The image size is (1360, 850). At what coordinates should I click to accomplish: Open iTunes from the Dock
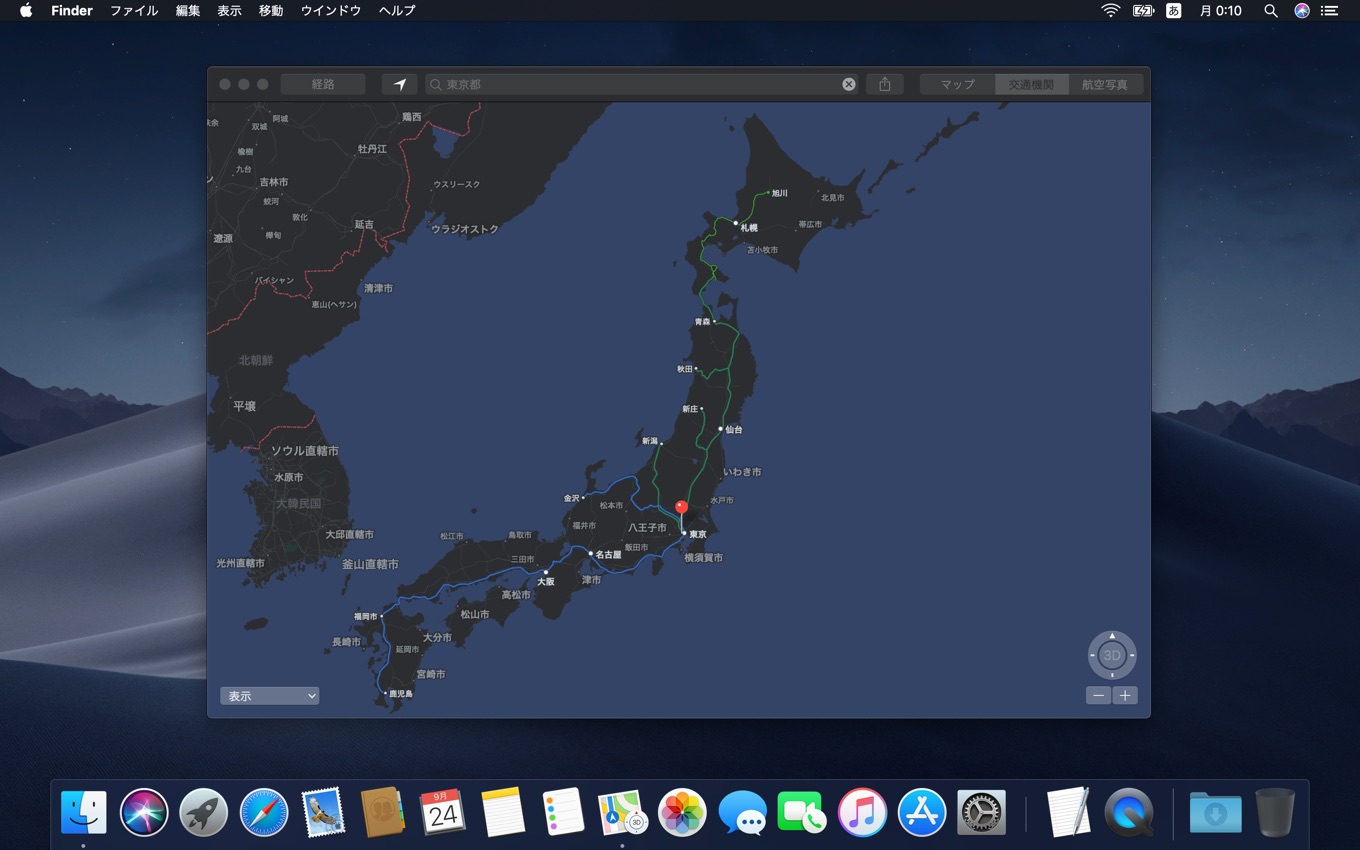pos(862,812)
